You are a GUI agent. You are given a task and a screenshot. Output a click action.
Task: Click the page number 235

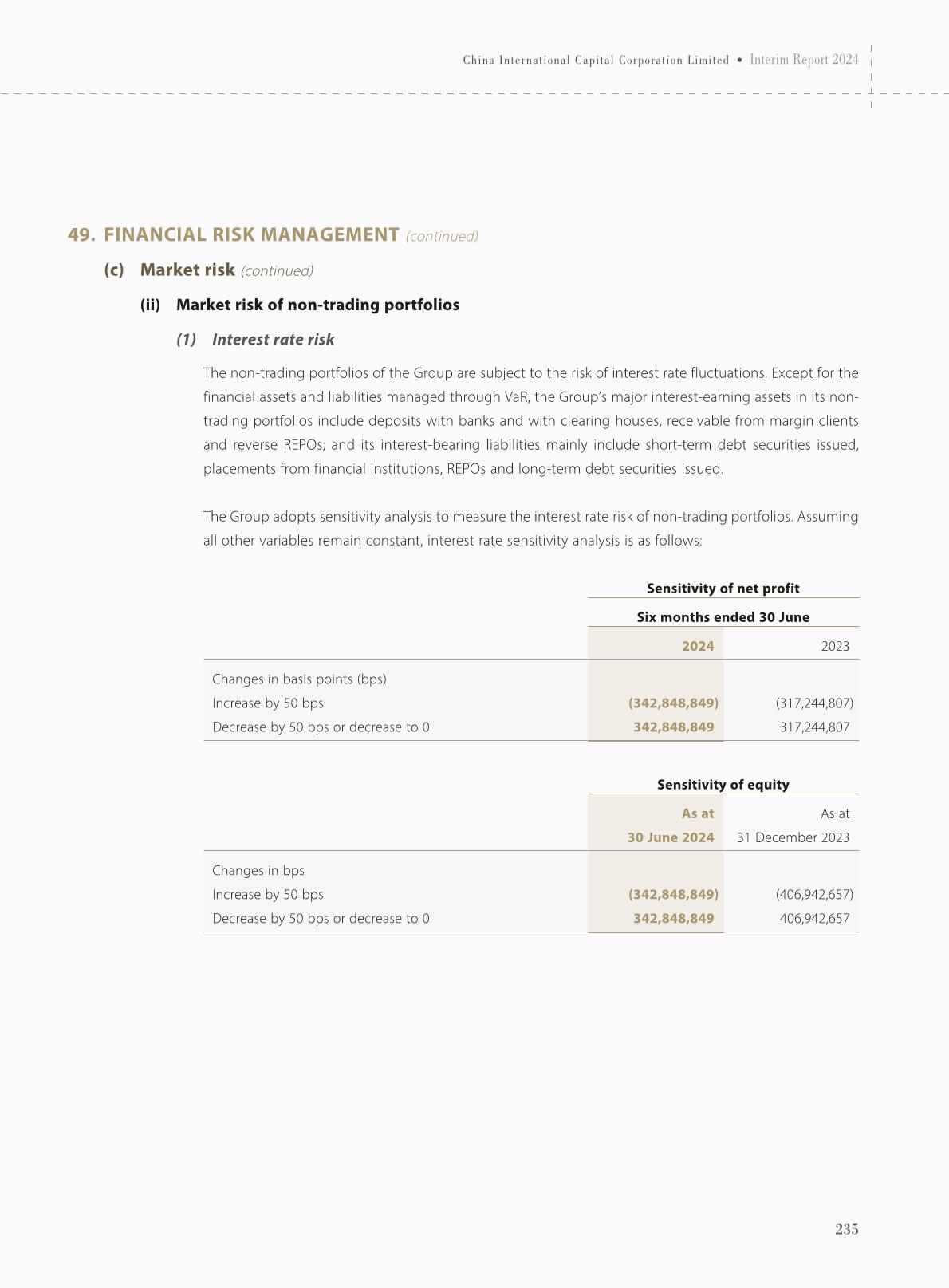[846, 1229]
